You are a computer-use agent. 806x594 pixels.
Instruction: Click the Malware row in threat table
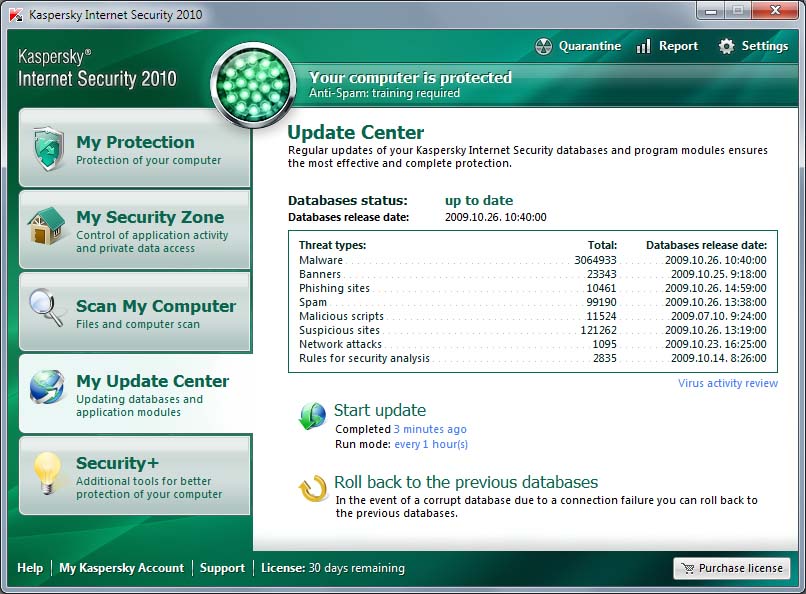pyautogui.click(x=533, y=260)
